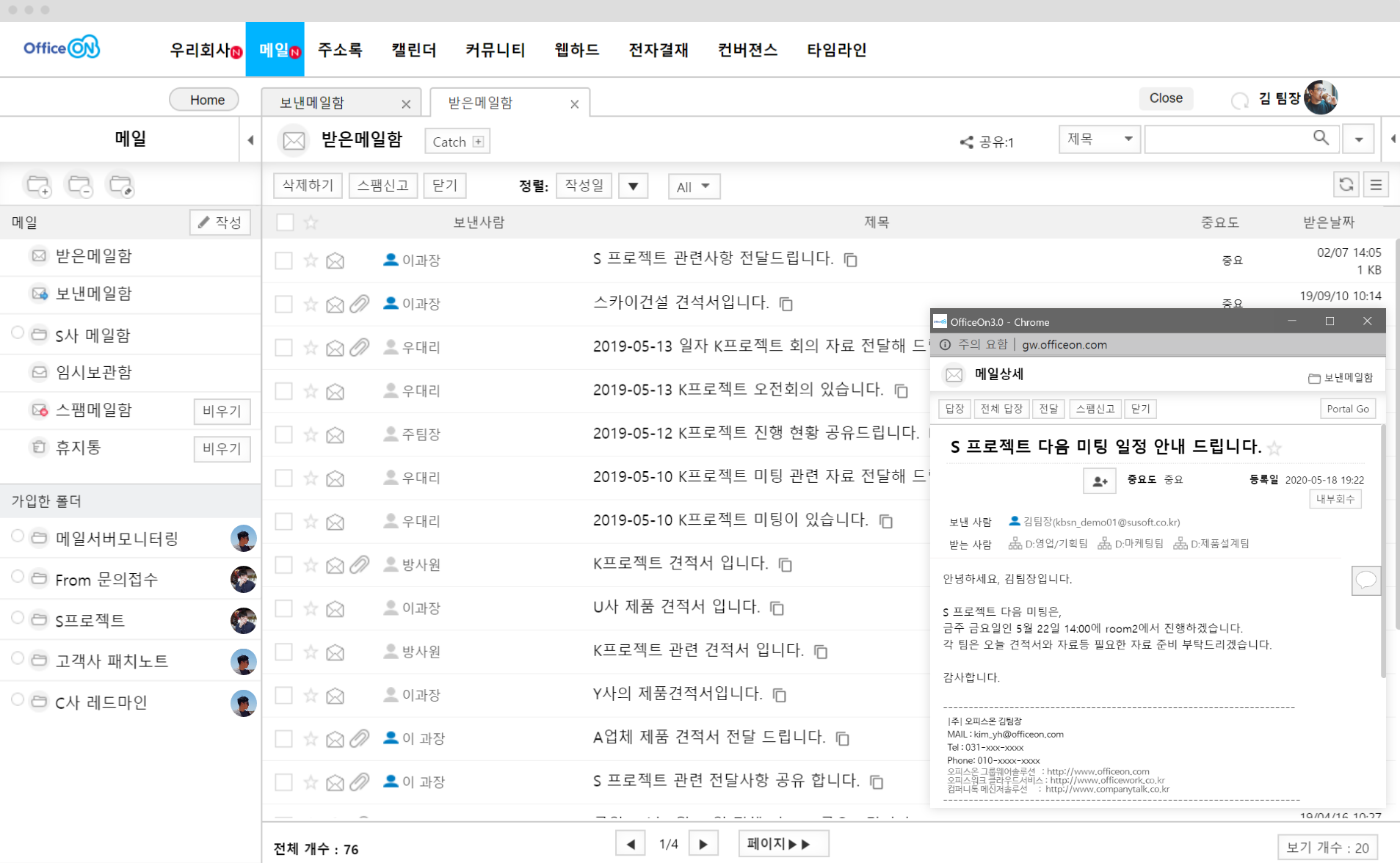The width and height of the screenshot is (1400, 863).
Task: Click the add folder icon in sidebar
Action: [38, 185]
